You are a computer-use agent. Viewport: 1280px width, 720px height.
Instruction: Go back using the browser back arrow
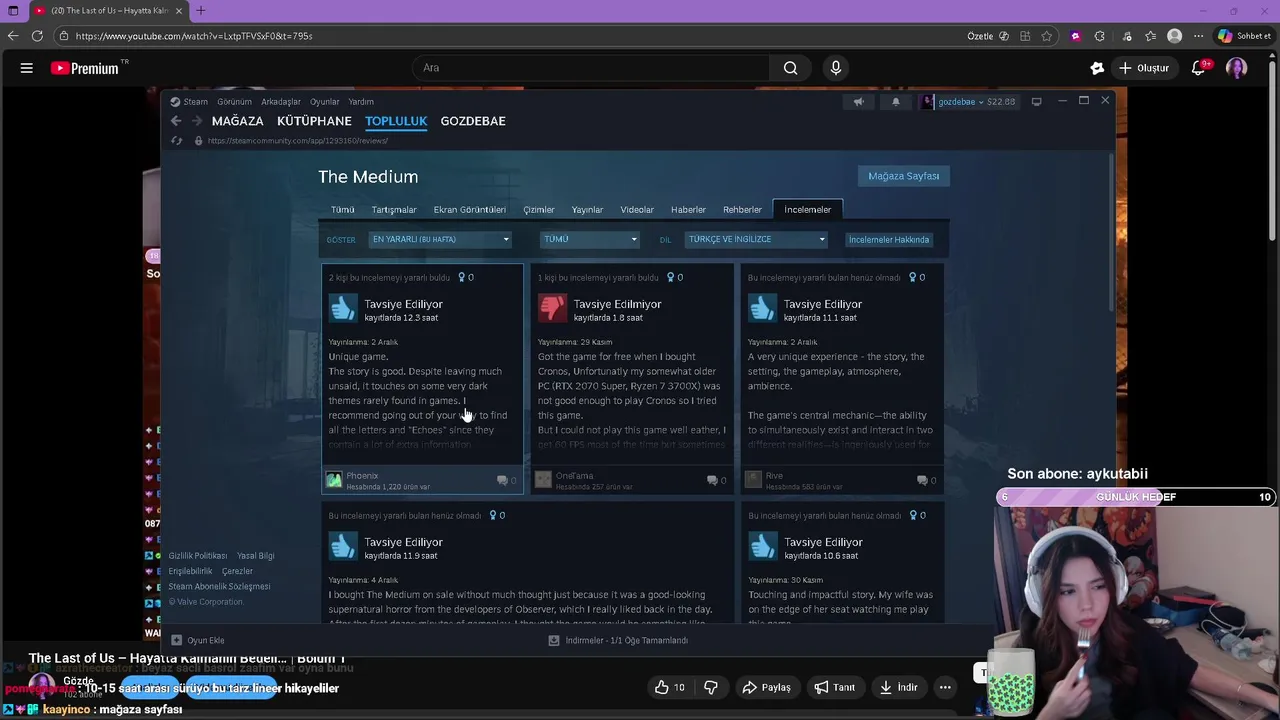(x=13, y=36)
